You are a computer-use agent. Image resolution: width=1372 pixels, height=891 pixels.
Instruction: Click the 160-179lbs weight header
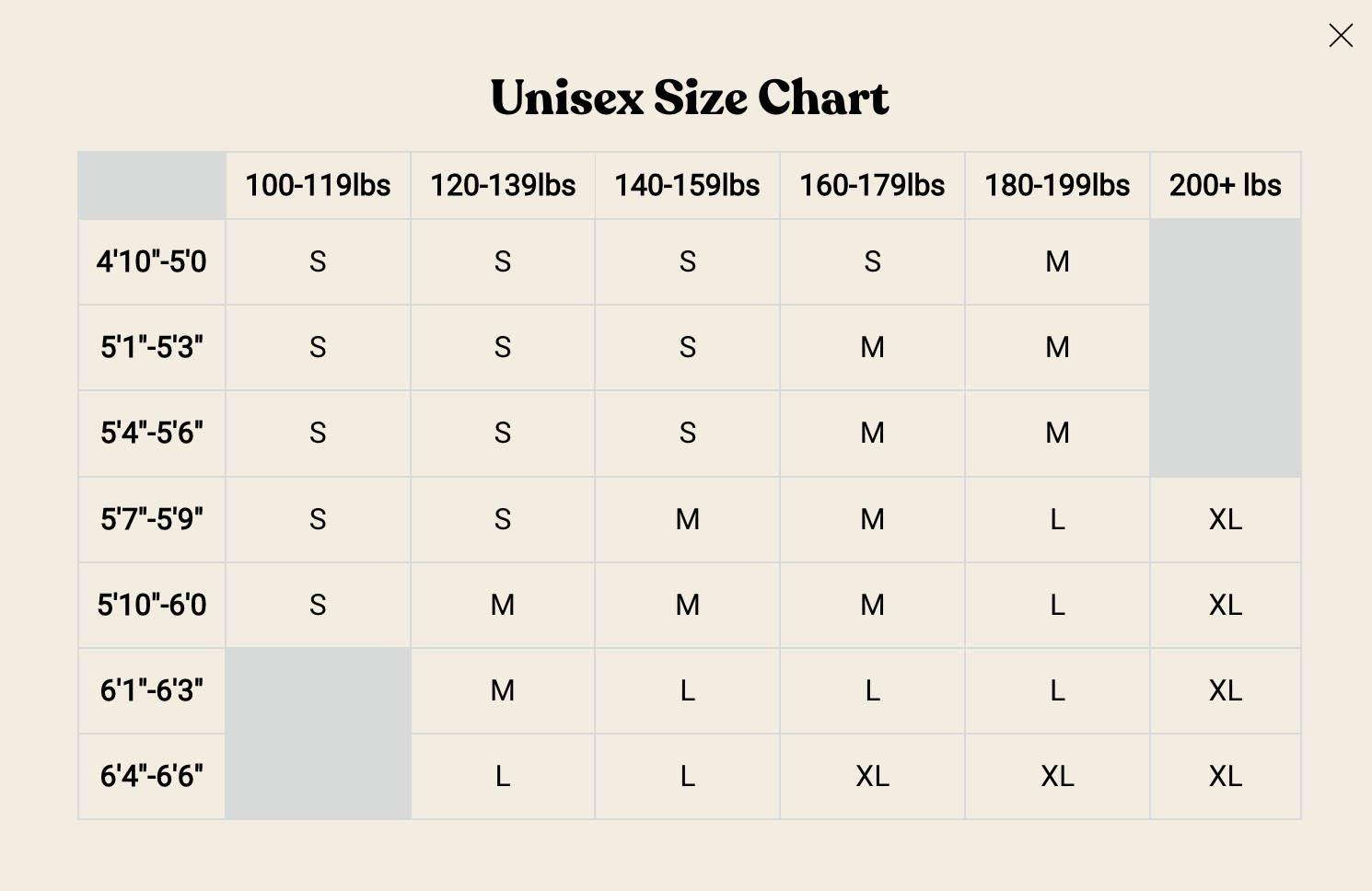coord(872,186)
